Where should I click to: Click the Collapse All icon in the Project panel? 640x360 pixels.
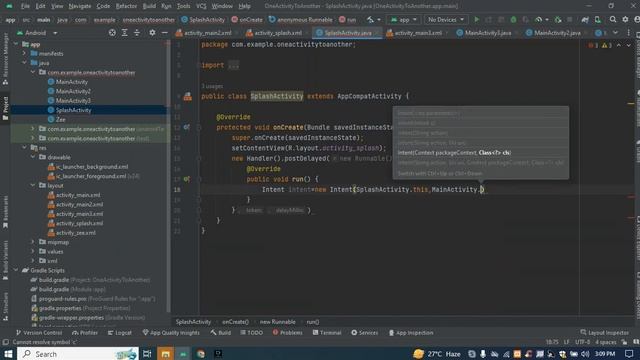(x=137, y=33)
